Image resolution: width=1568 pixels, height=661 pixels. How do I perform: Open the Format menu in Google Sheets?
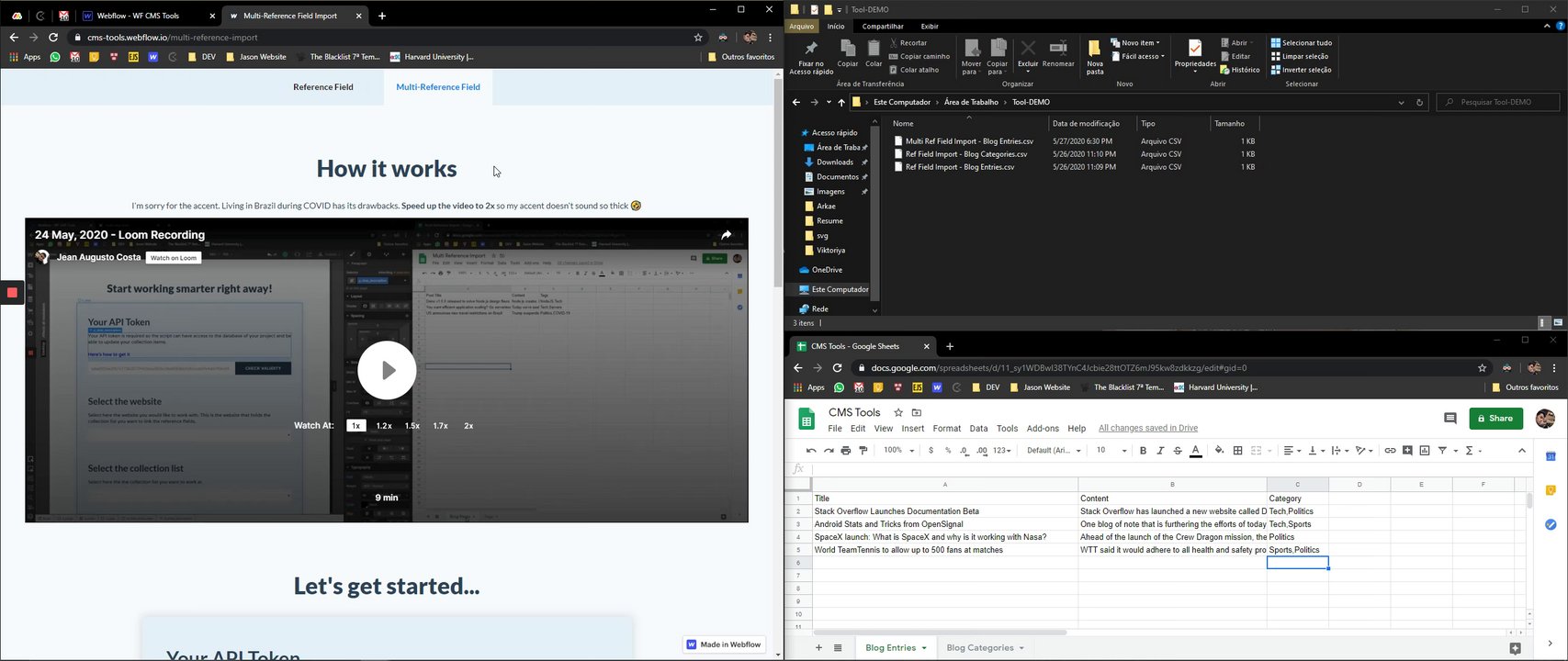pos(947,429)
